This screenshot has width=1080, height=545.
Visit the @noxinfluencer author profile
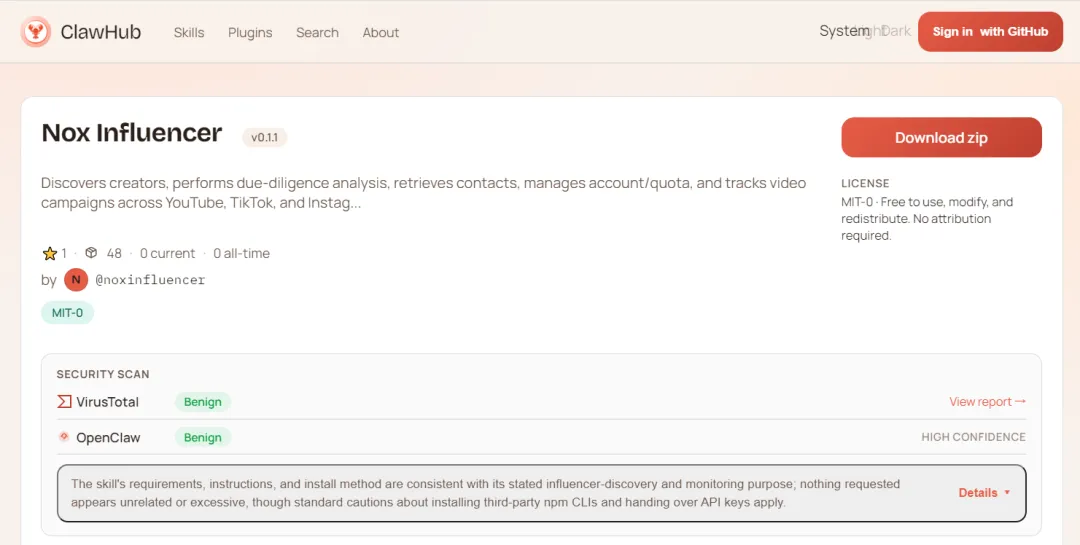tap(150, 280)
